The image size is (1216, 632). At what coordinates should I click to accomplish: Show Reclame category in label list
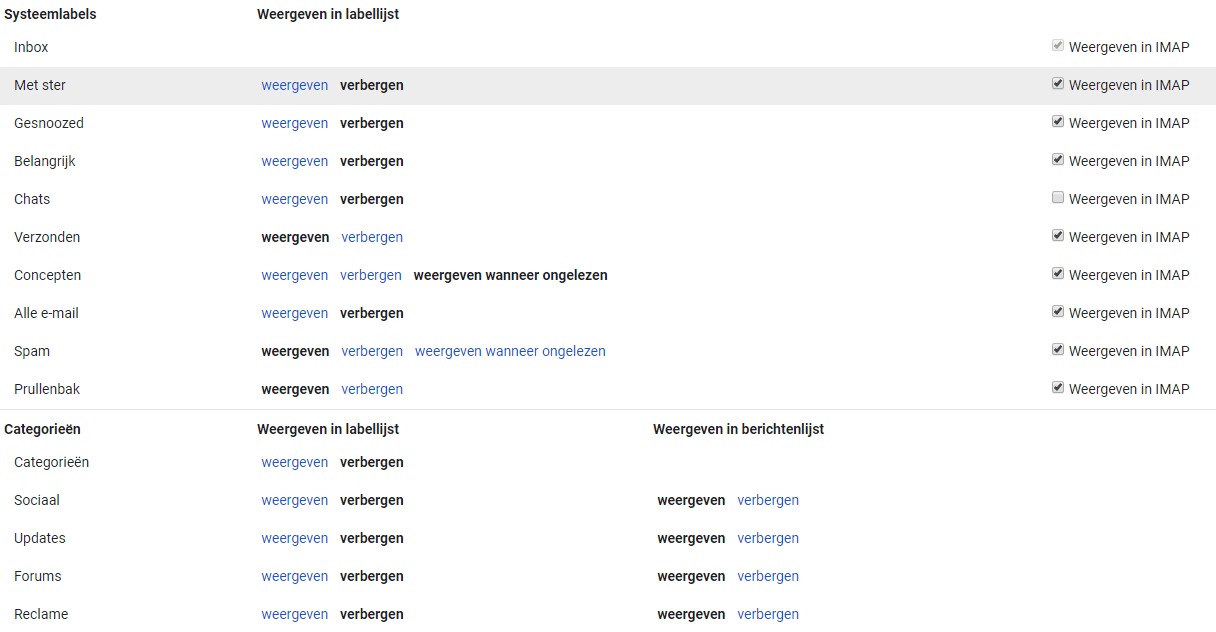(x=295, y=614)
